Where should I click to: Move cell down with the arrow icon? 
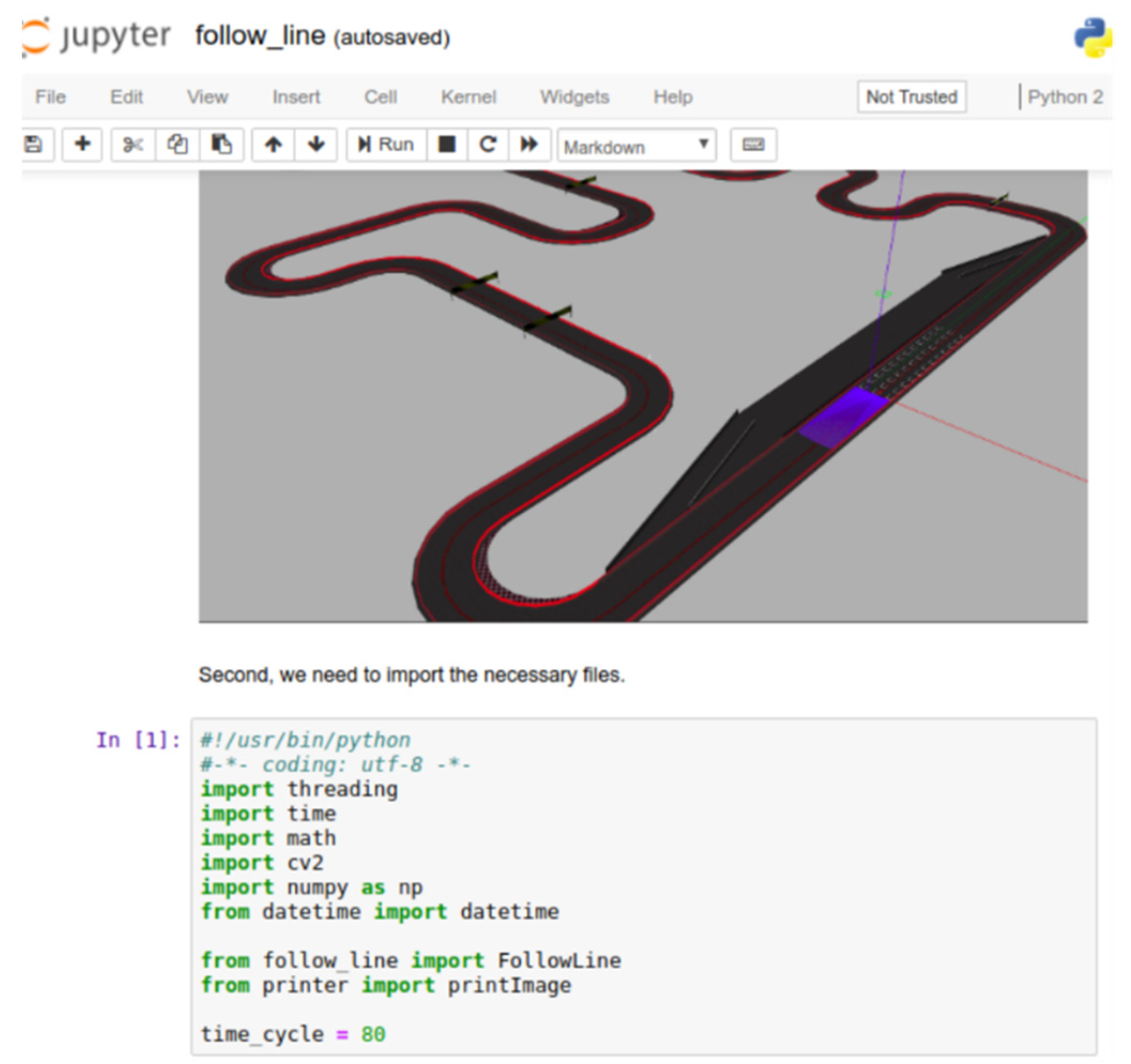(x=316, y=145)
